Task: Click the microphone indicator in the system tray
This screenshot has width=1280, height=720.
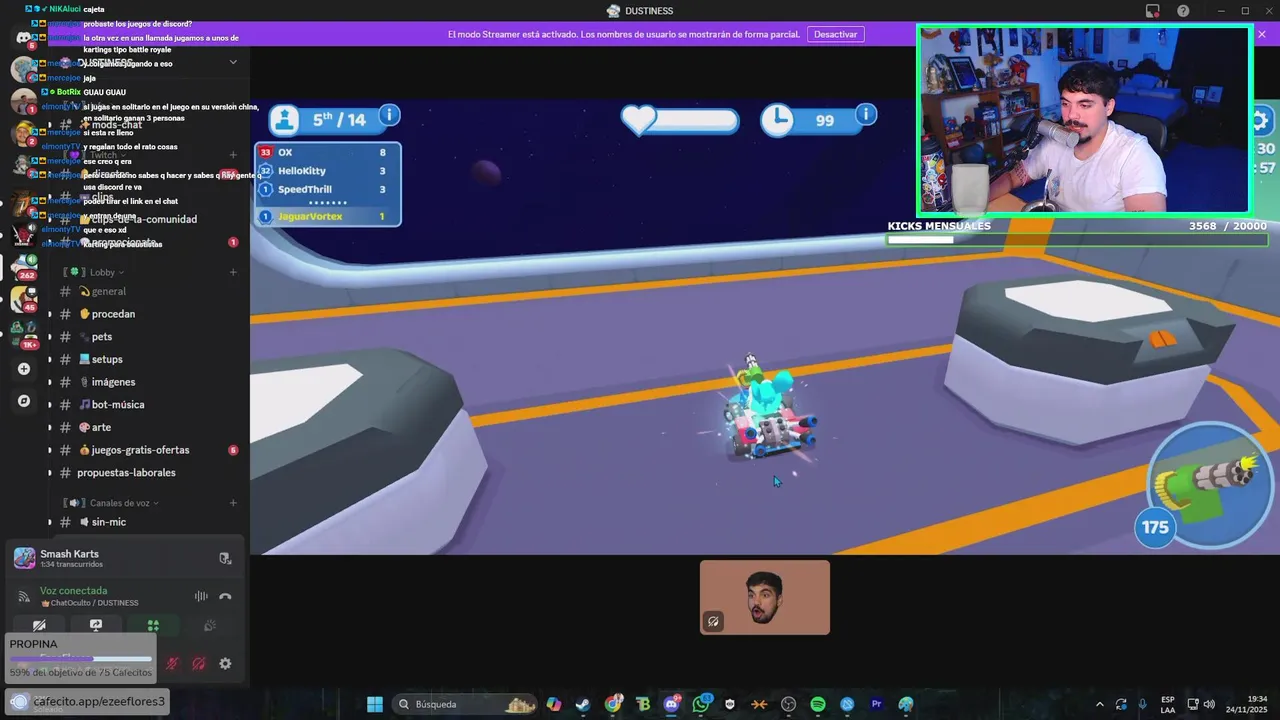Action: [1143, 704]
